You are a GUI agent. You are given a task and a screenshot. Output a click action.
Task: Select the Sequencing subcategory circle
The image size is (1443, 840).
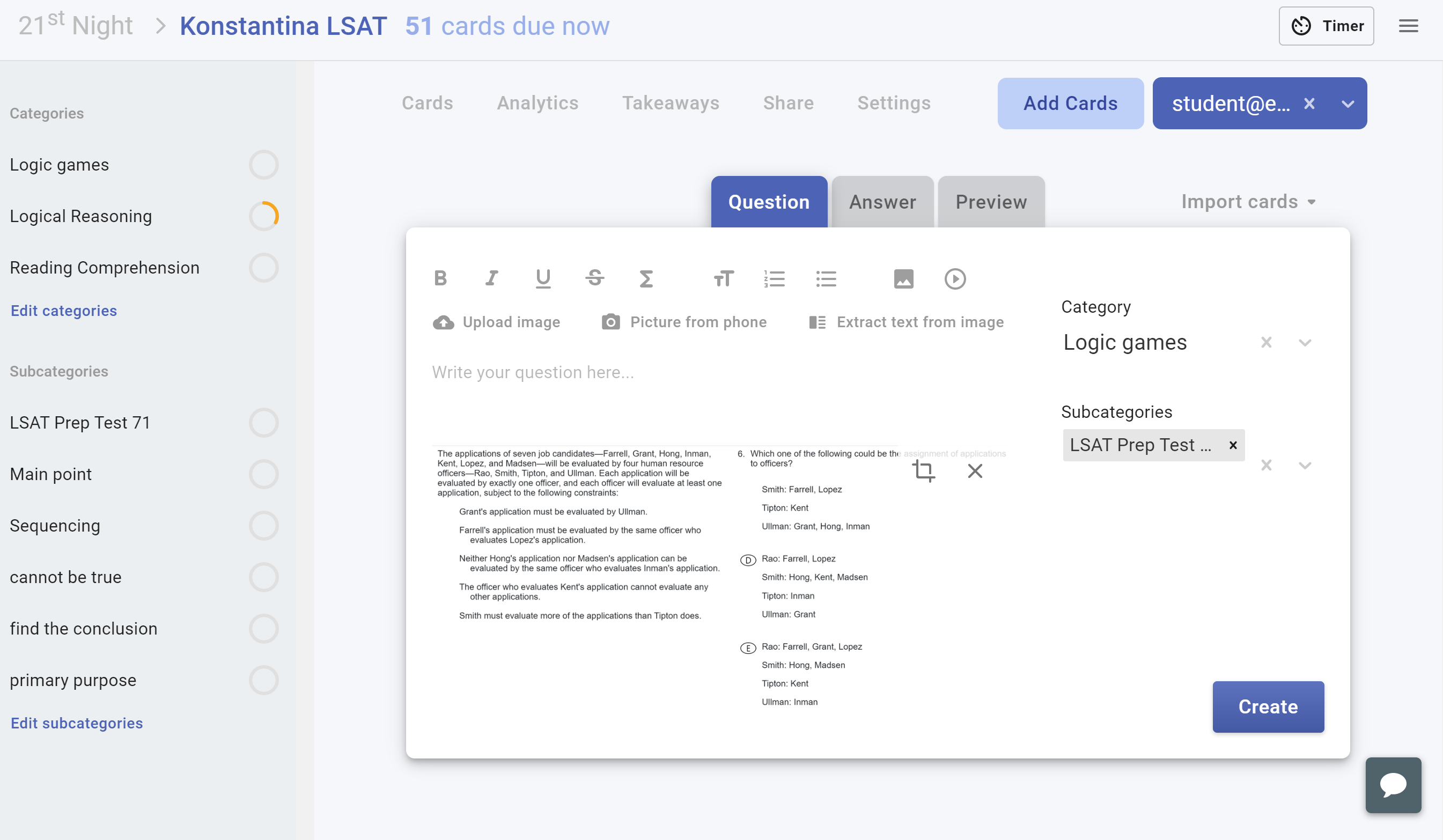pyautogui.click(x=263, y=526)
